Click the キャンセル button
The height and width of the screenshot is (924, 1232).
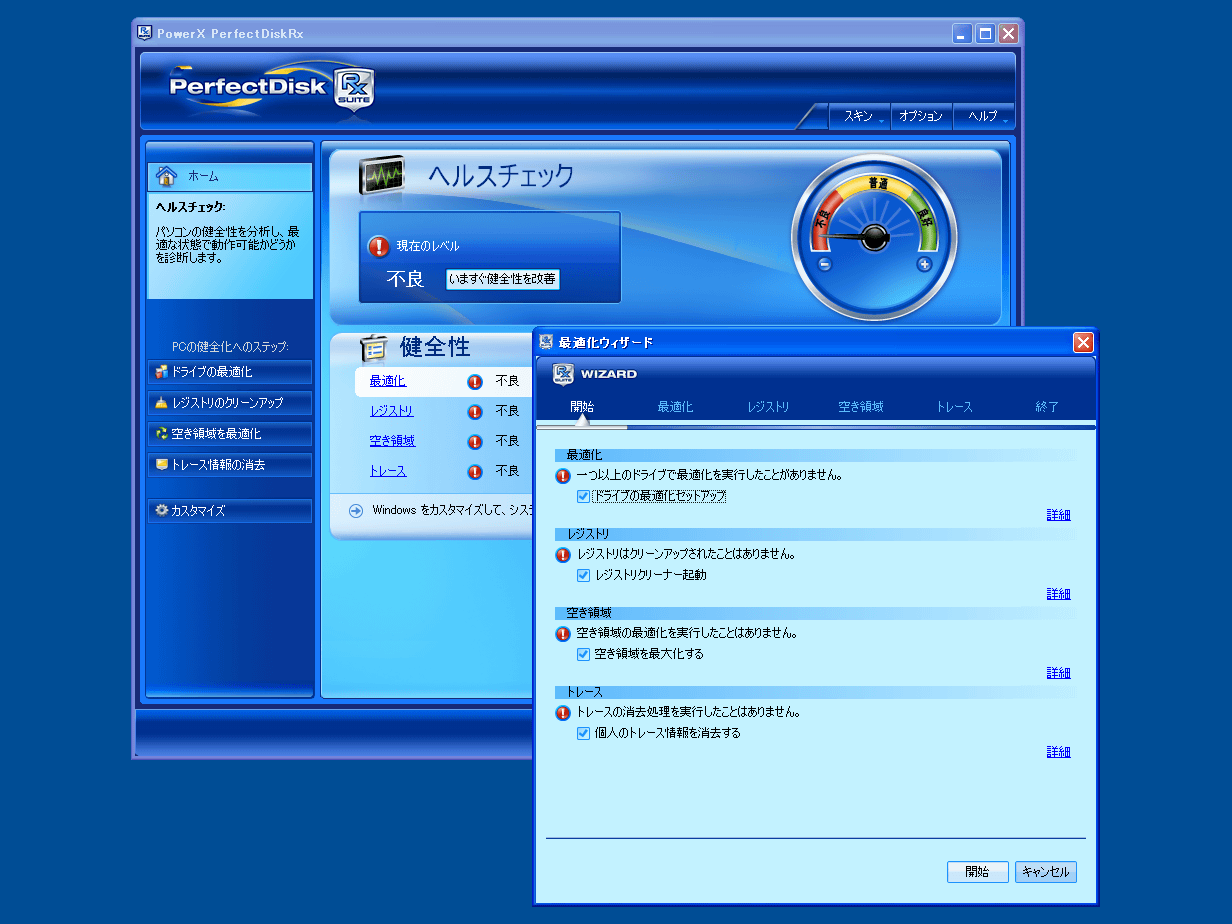coord(1046,872)
